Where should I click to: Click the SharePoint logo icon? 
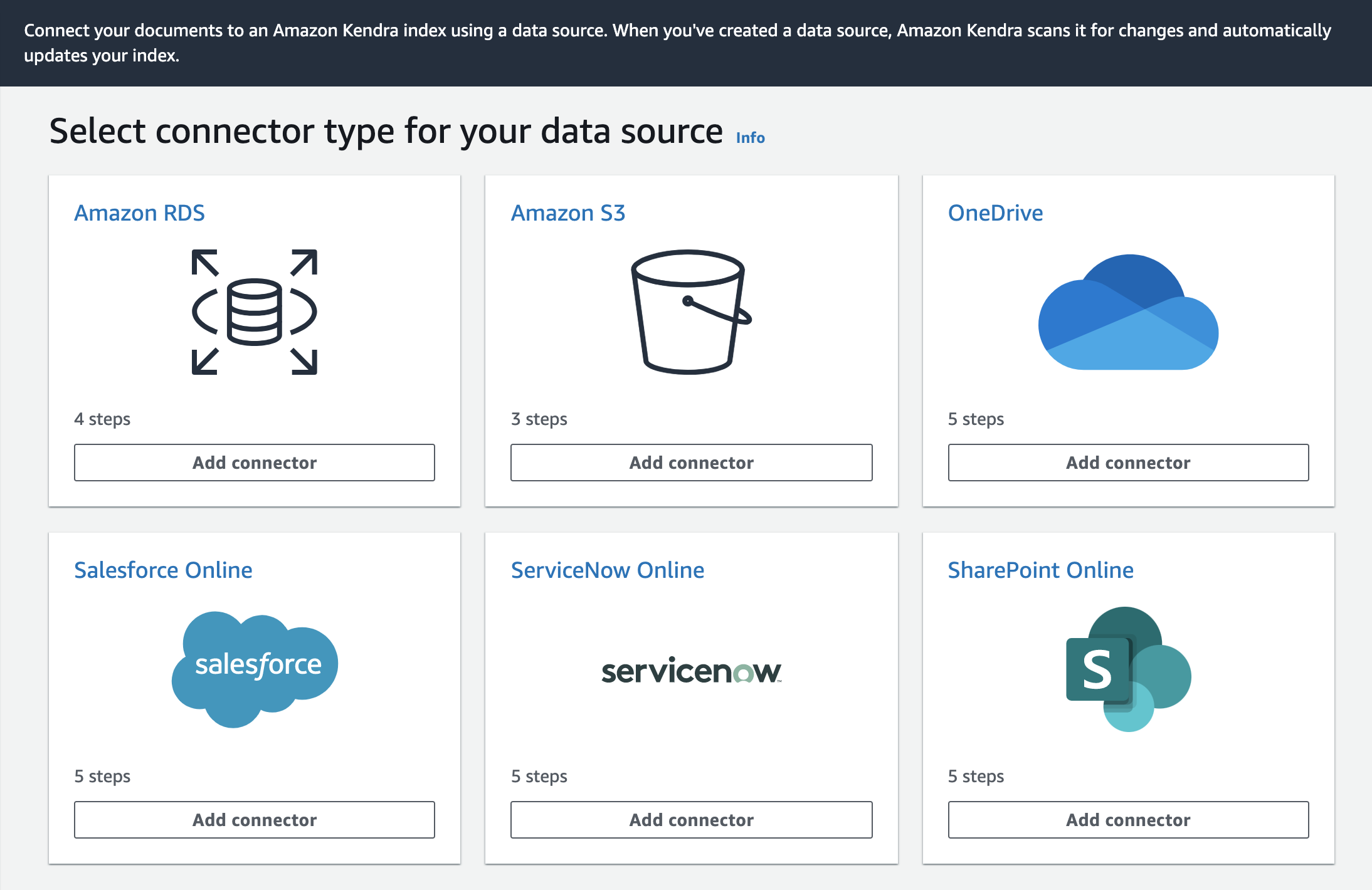click(x=1128, y=669)
